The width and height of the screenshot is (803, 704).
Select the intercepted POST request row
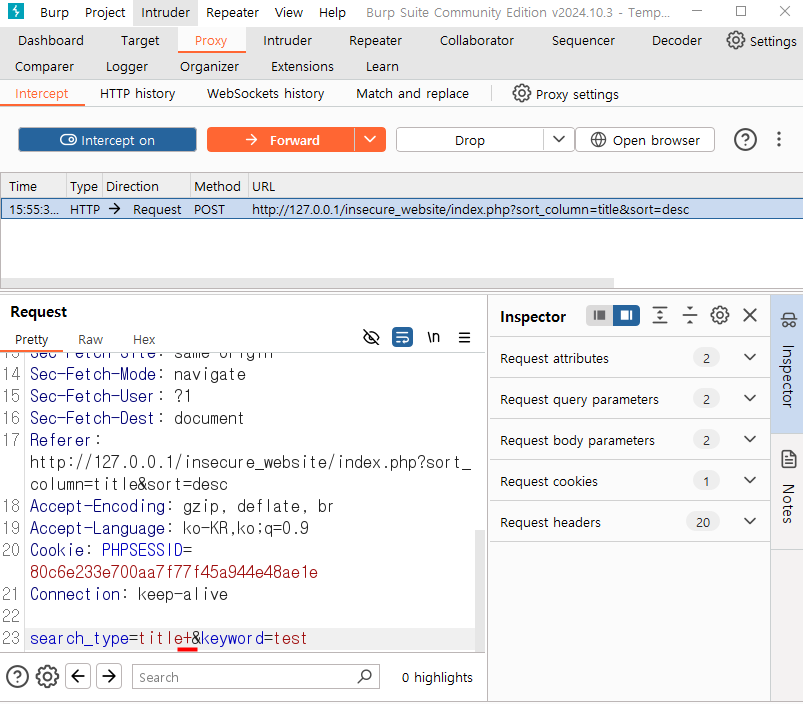402,209
